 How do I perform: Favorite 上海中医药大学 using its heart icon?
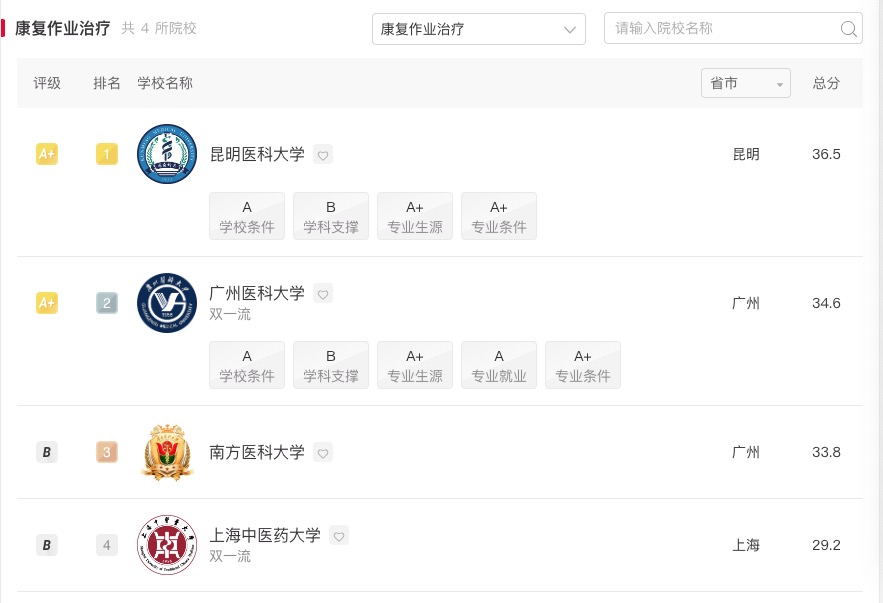point(339,536)
